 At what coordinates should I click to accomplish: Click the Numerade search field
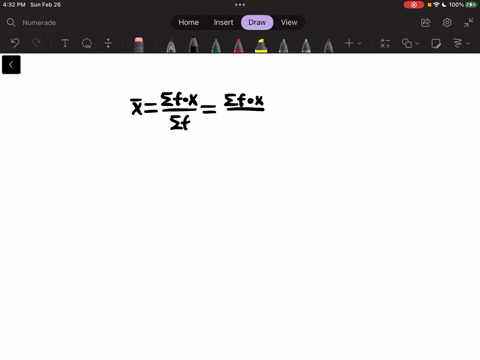click(x=39, y=23)
